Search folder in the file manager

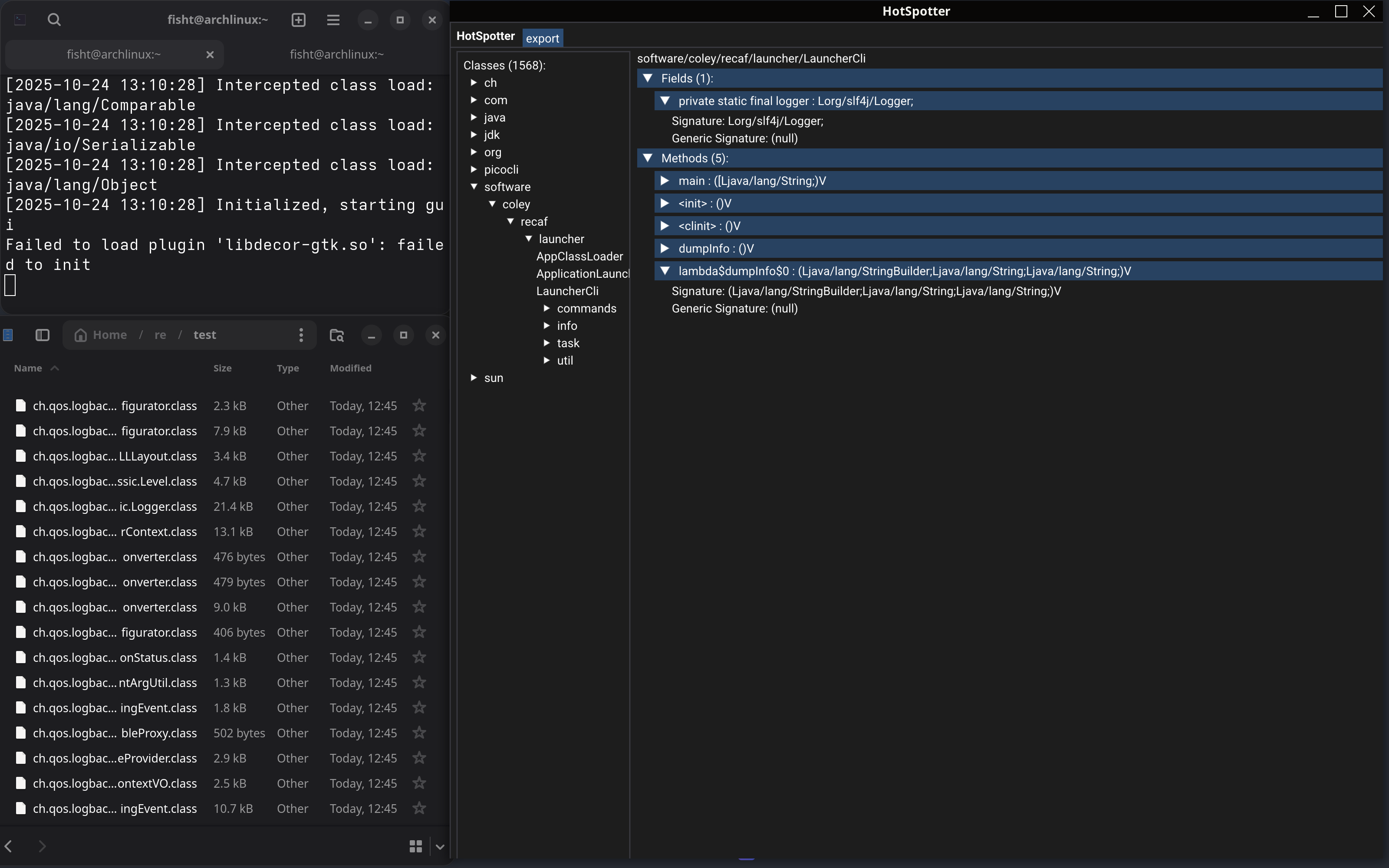pyautogui.click(x=336, y=335)
